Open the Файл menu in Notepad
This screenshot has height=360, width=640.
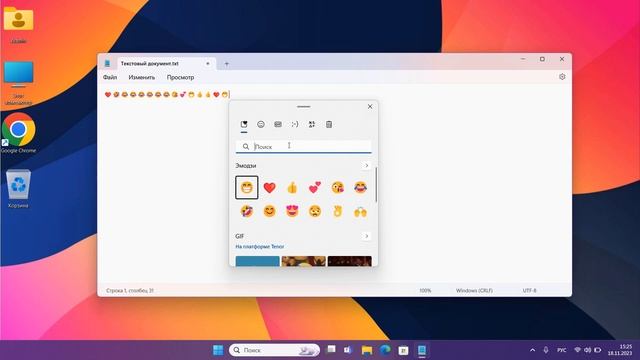[110, 77]
